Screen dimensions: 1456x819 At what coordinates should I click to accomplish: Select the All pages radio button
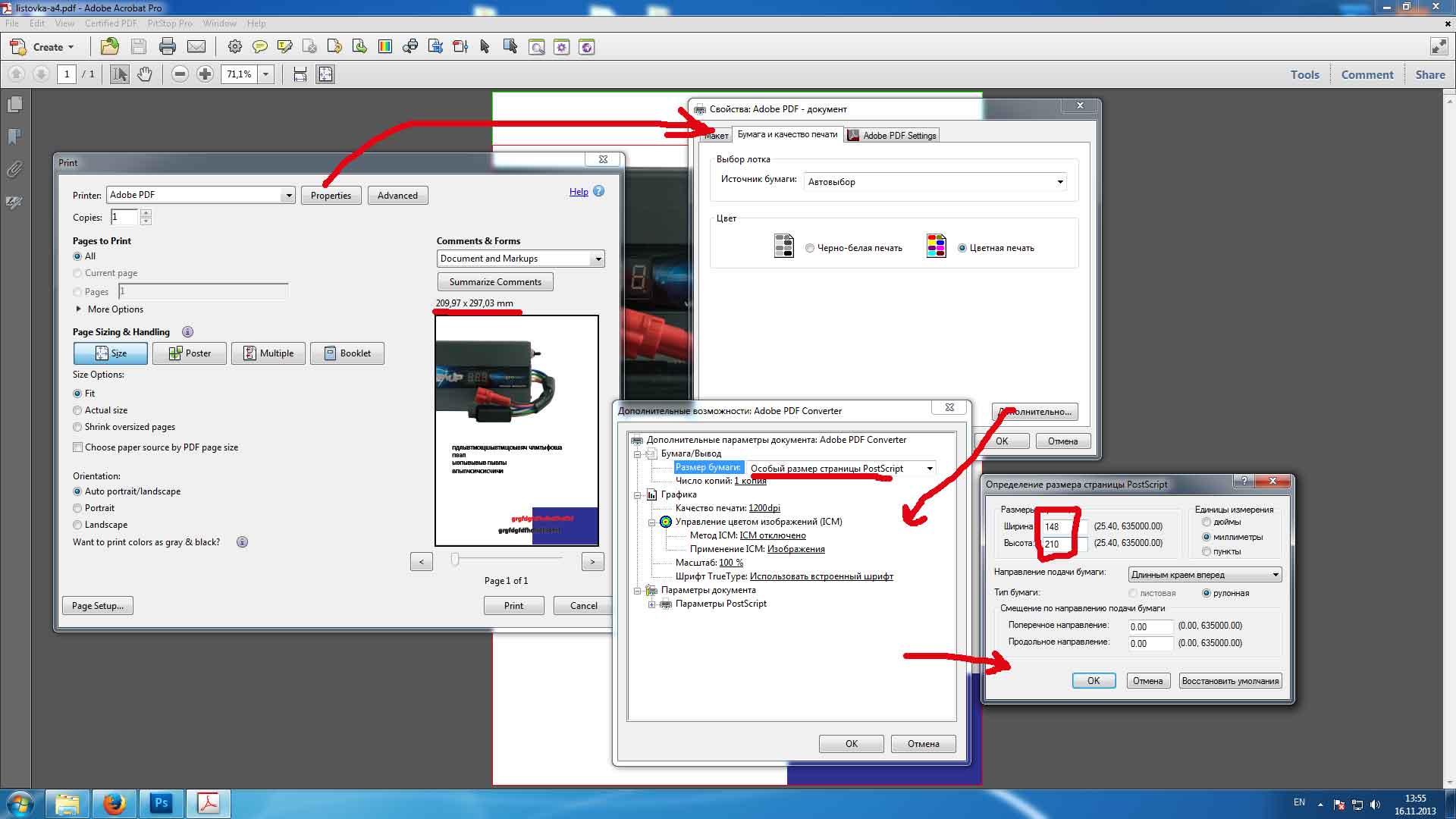(77, 256)
